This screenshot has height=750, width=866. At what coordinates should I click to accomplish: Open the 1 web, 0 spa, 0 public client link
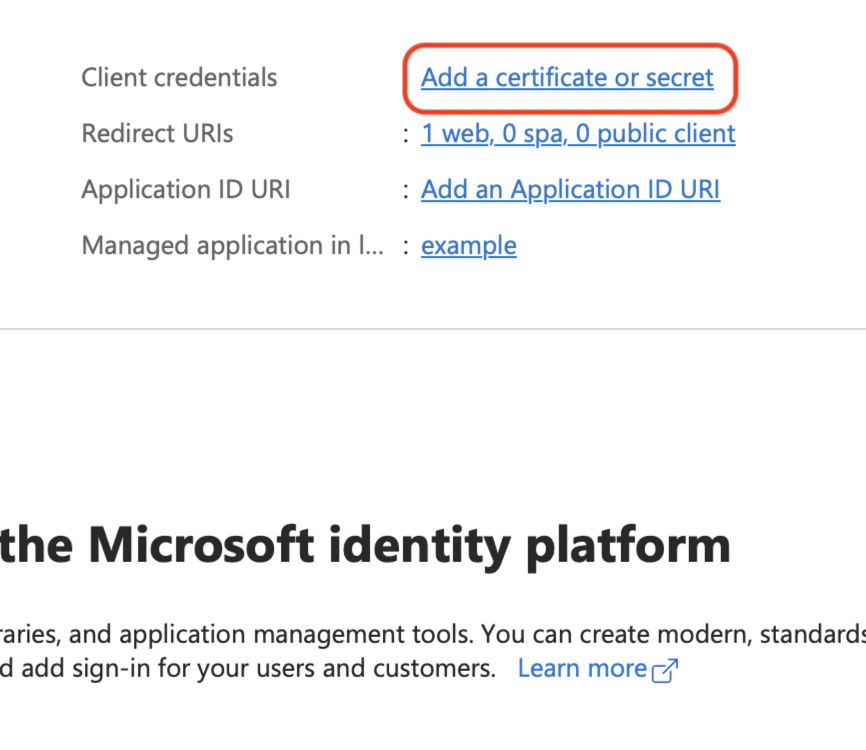(x=578, y=134)
